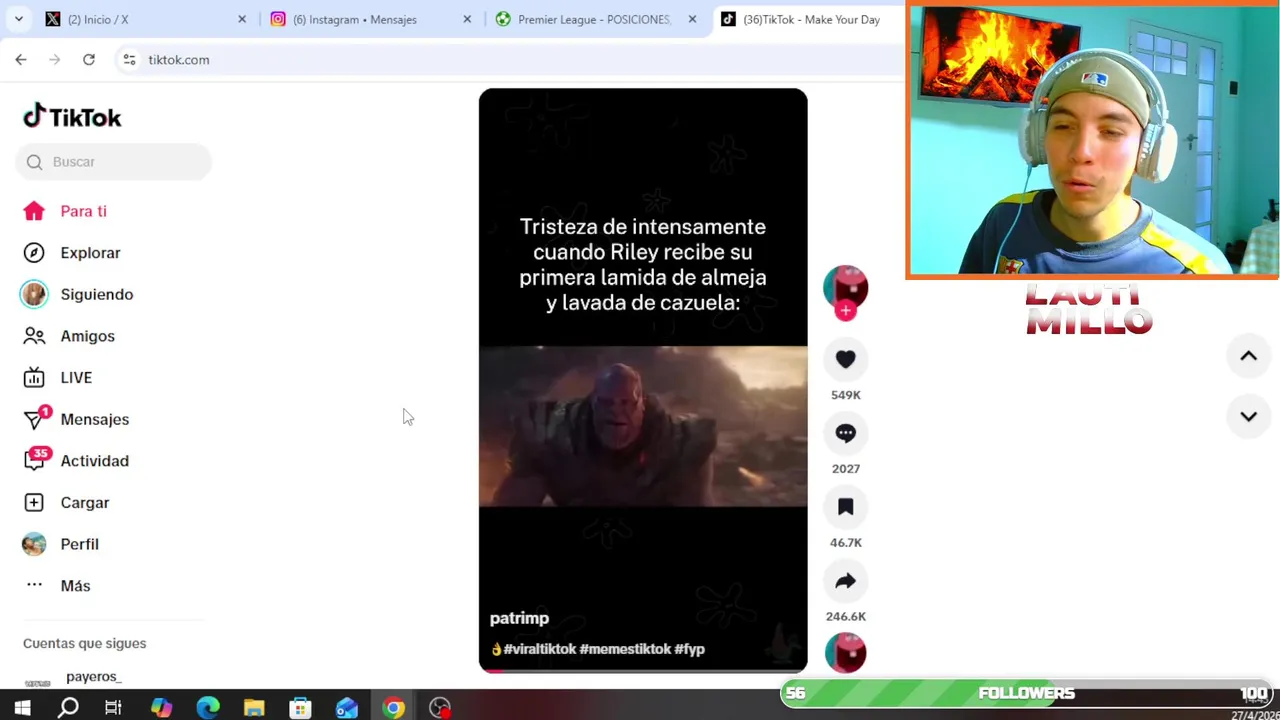Close the Instagram tab
Image resolution: width=1280 pixels, height=720 pixels.
click(467, 19)
